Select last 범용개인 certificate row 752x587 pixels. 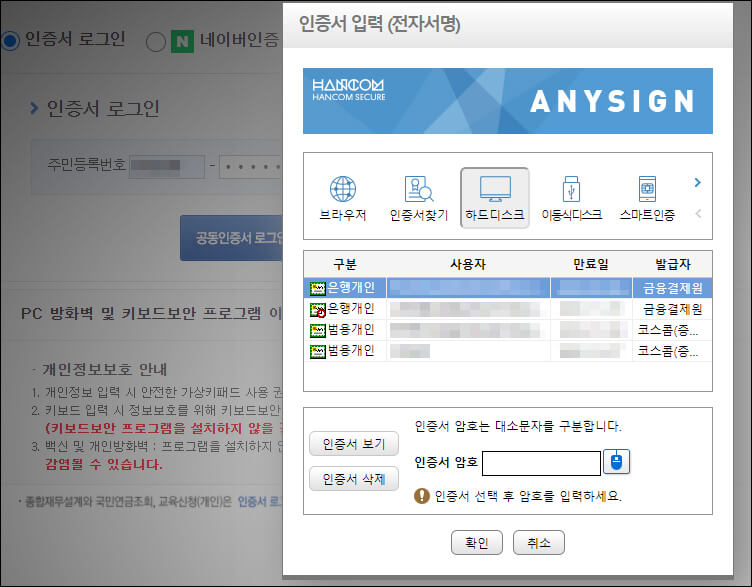click(x=508, y=351)
